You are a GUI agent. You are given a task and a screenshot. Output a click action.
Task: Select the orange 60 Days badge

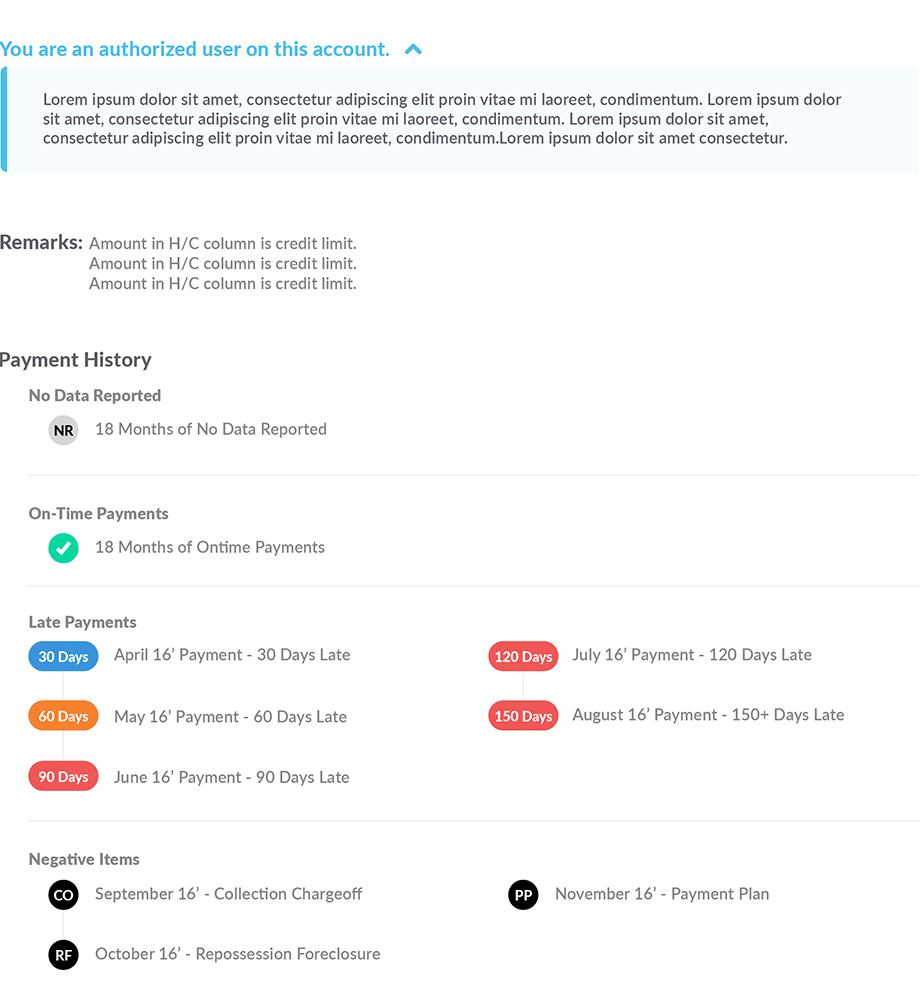click(x=63, y=717)
